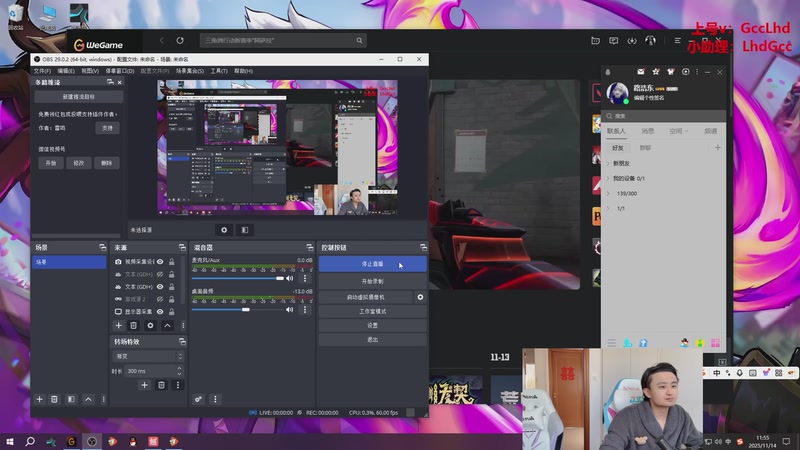Screen dimensions: 800x450
Task: Click the start recording button
Action: tap(372, 281)
